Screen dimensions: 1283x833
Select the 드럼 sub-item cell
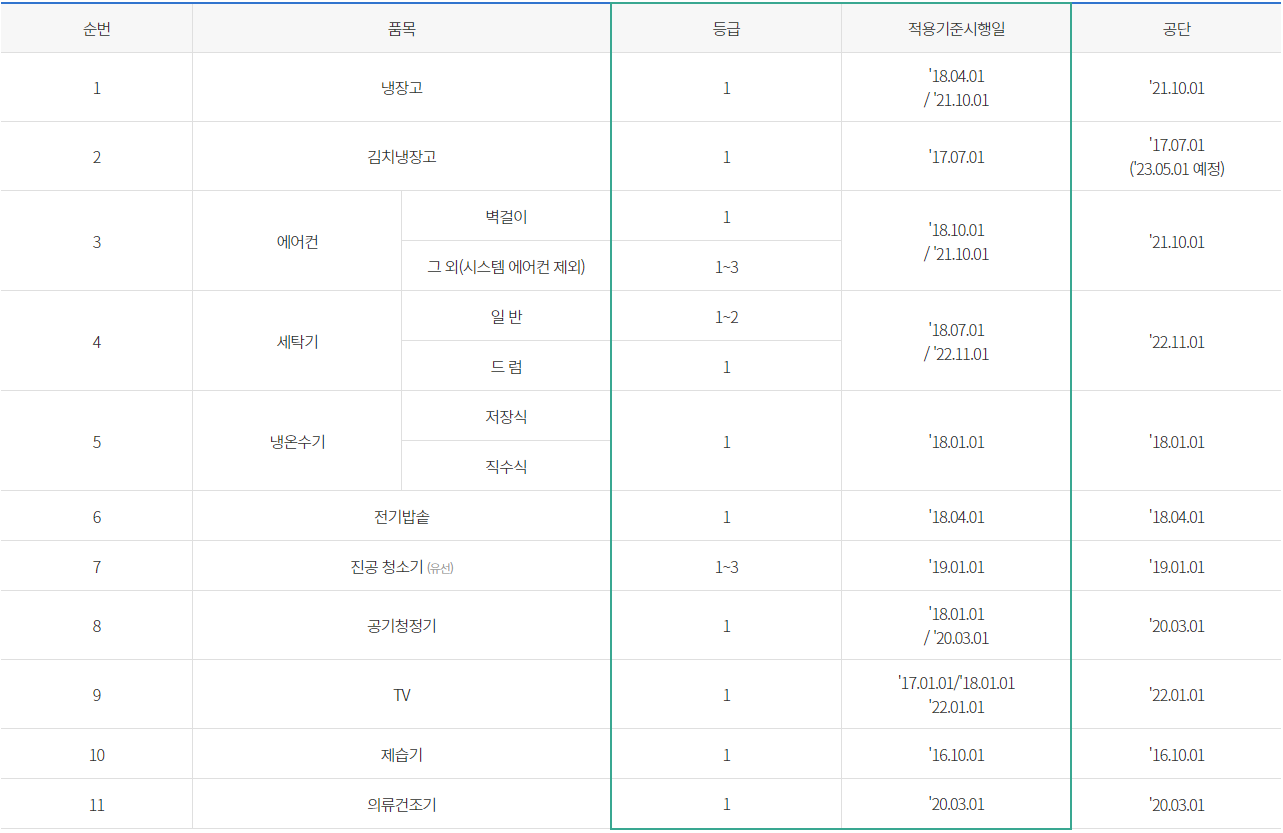pyautogui.click(x=505, y=365)
